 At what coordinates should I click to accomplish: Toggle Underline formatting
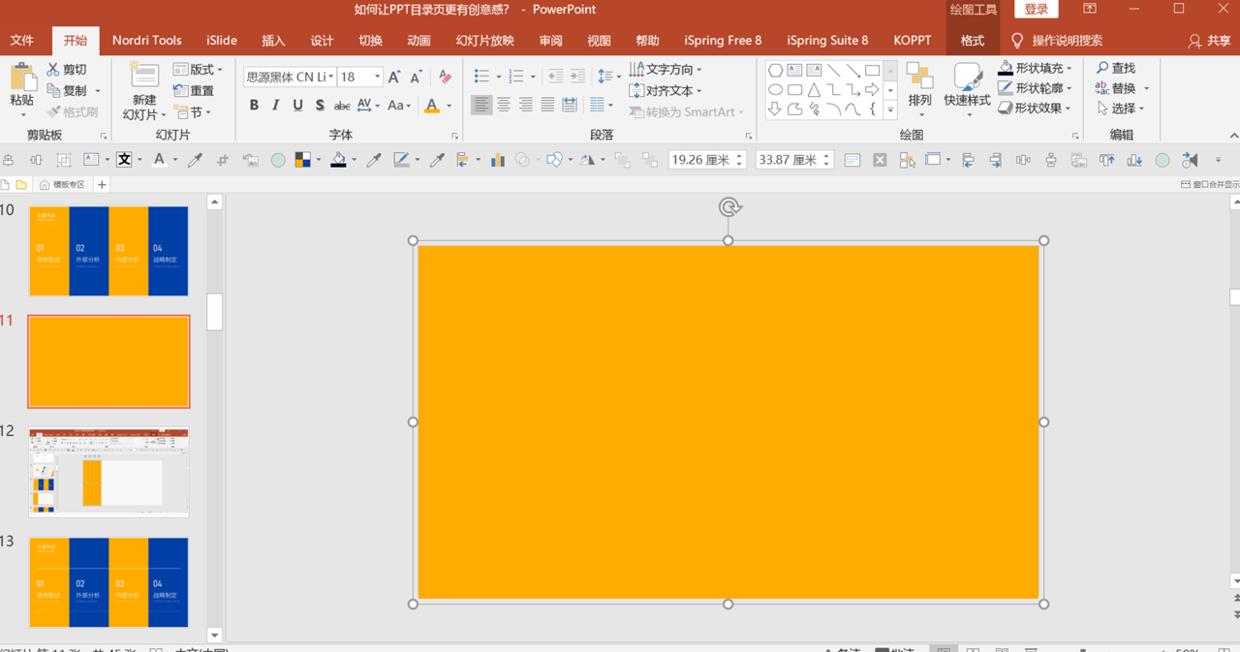[298, 105]
